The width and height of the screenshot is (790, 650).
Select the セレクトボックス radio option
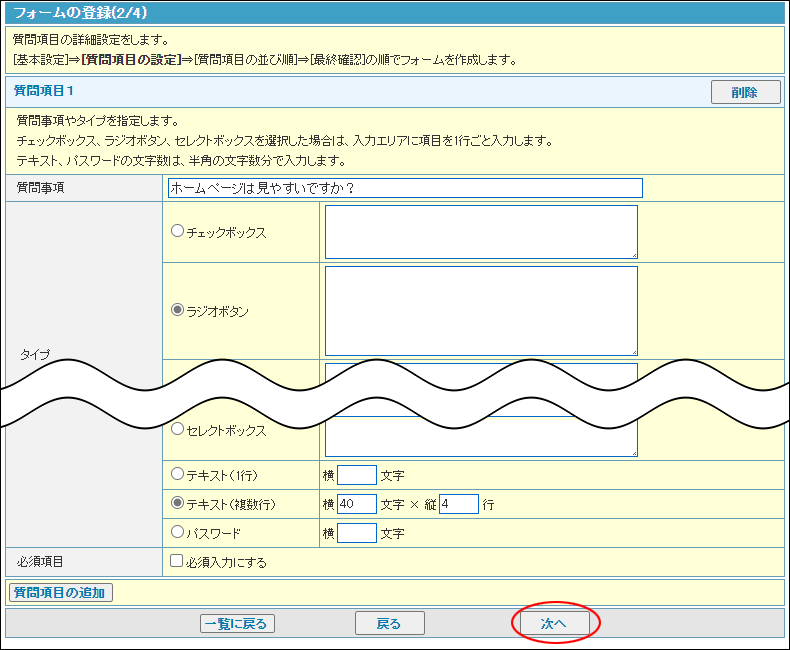click(178, 429)
